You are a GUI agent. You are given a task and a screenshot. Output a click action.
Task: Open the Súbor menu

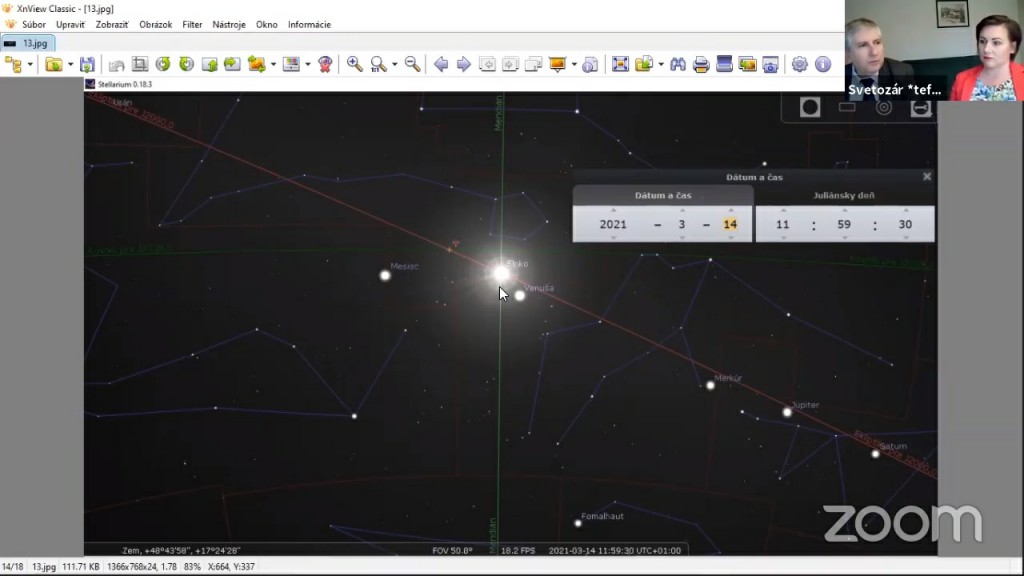[x=34, y=24]
